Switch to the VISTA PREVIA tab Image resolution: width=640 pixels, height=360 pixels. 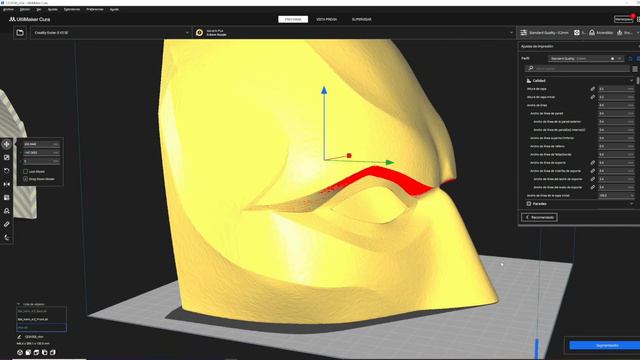coord(327,19)
